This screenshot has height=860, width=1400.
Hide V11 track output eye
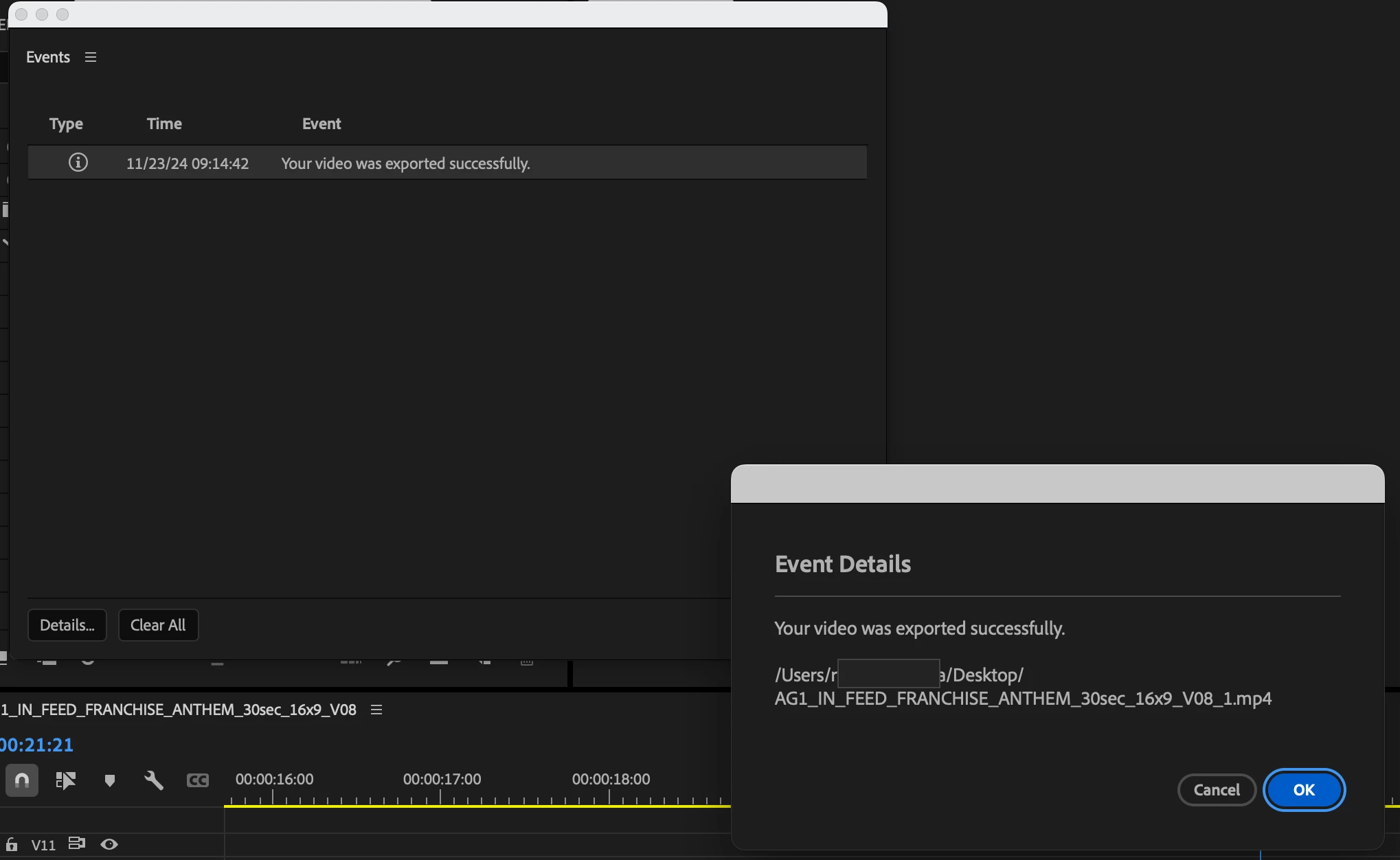pos(109,844)
